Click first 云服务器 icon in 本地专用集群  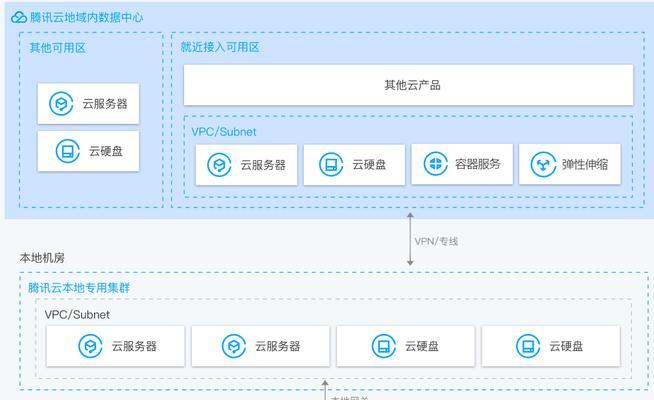[90, 346]
